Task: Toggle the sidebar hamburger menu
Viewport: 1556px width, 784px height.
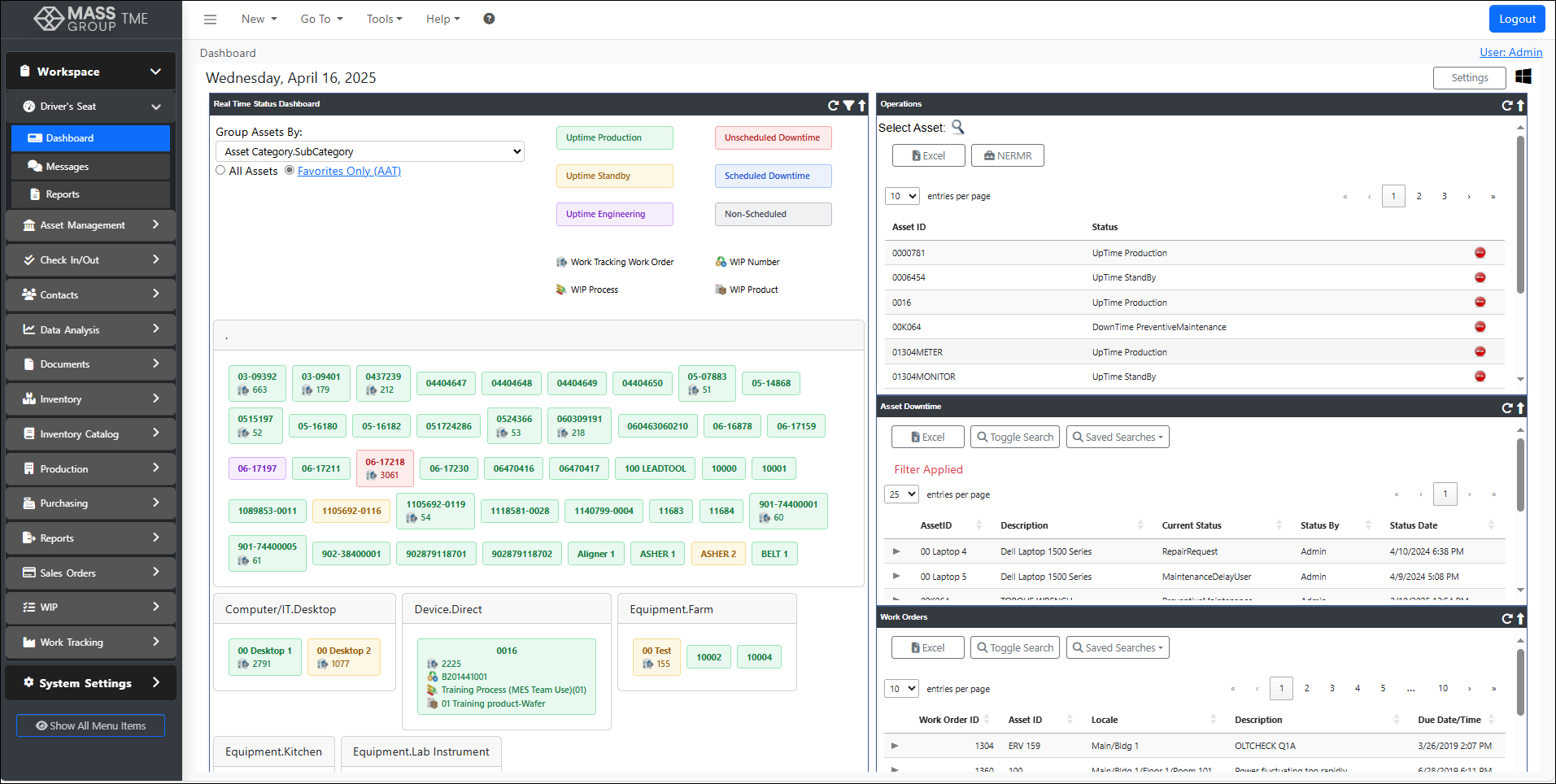Action: (210, 19)
